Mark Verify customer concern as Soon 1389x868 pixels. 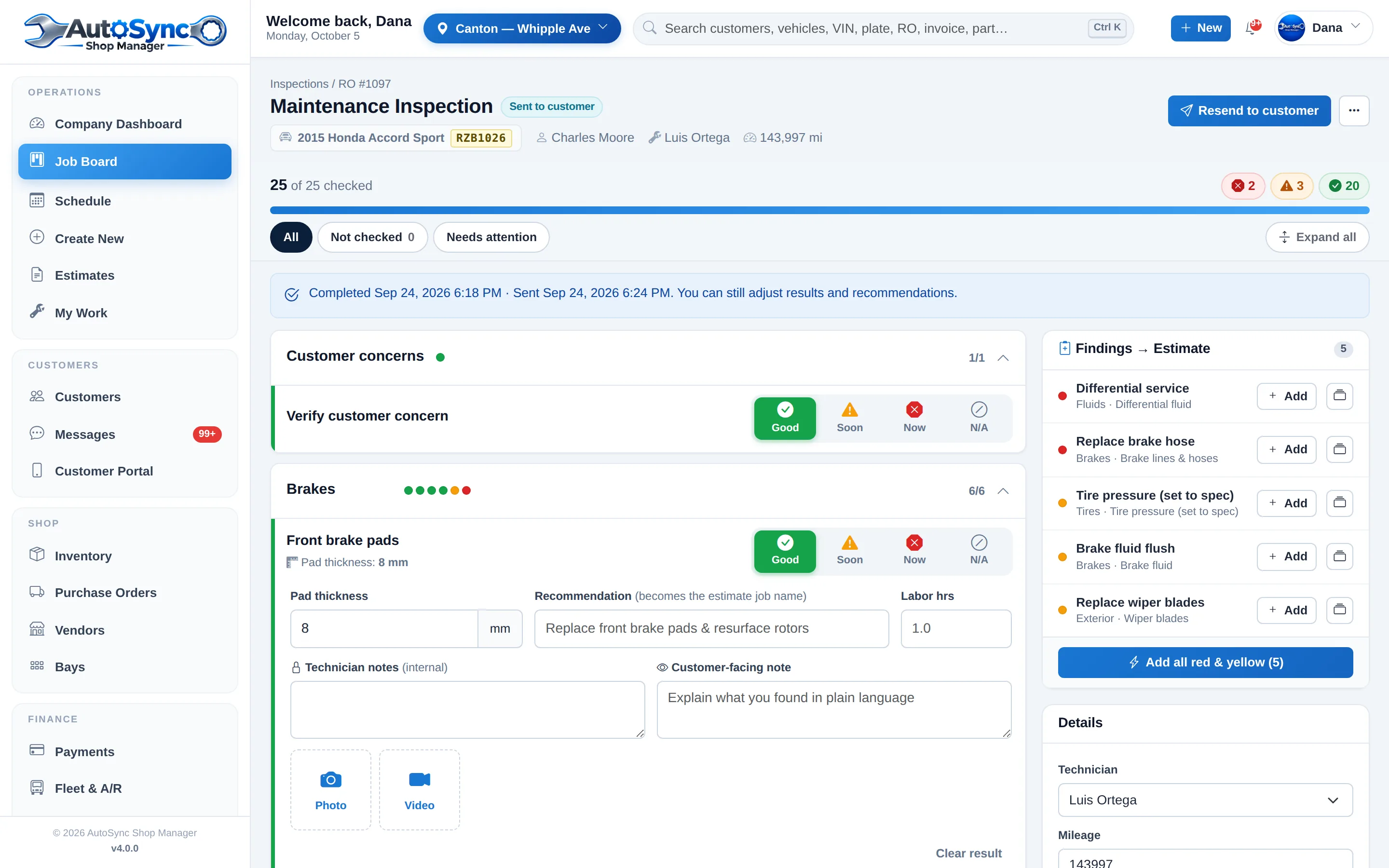[x=849, y=418]
